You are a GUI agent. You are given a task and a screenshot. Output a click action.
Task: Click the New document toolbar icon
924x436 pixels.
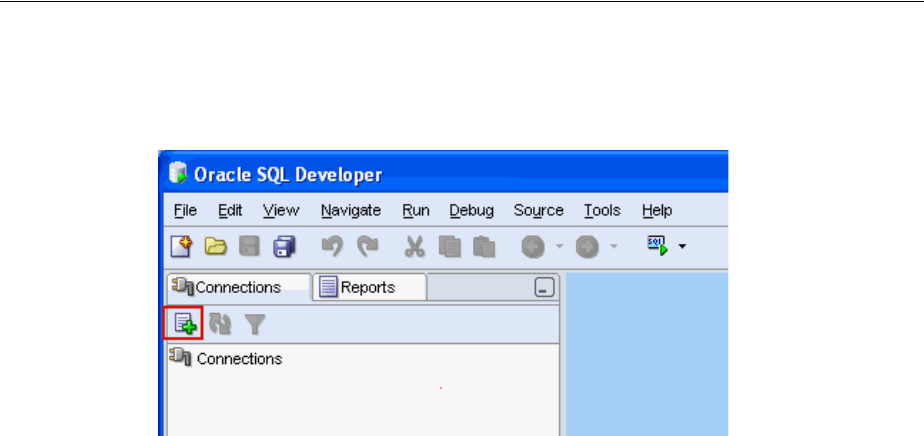pos(181,246)
